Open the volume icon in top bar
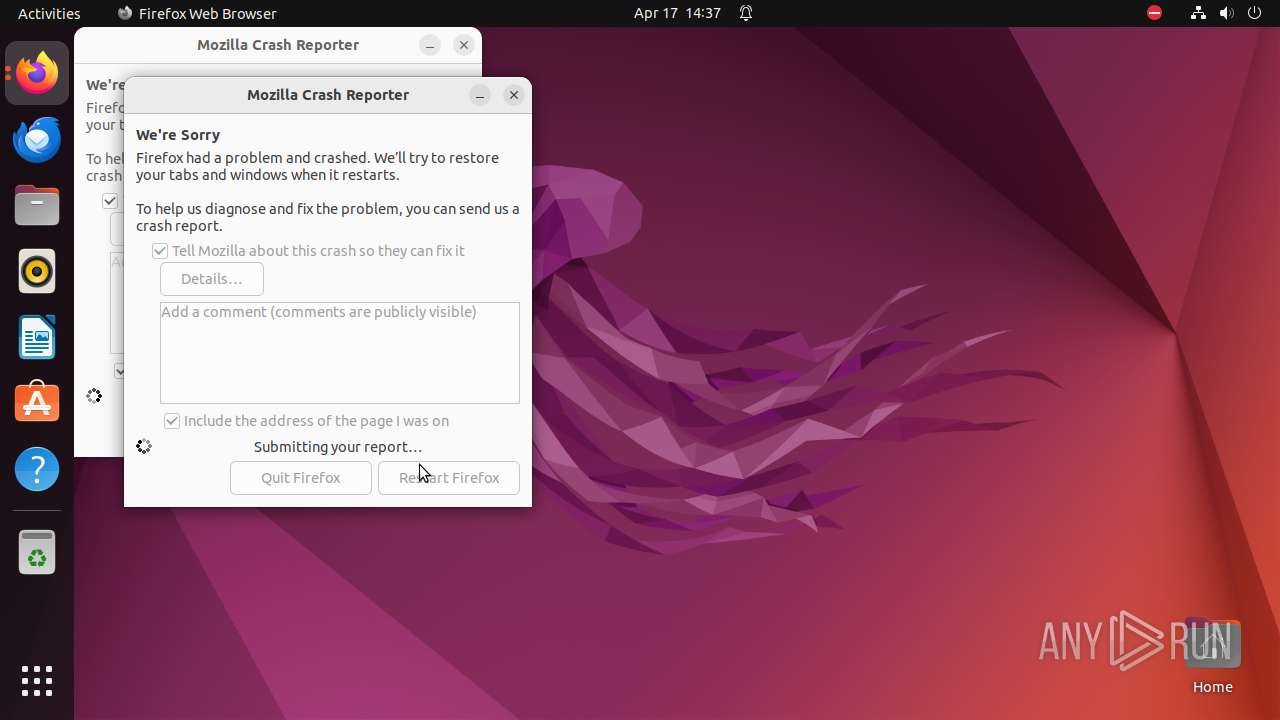Screen dimensions: 1280x720 1227,13
